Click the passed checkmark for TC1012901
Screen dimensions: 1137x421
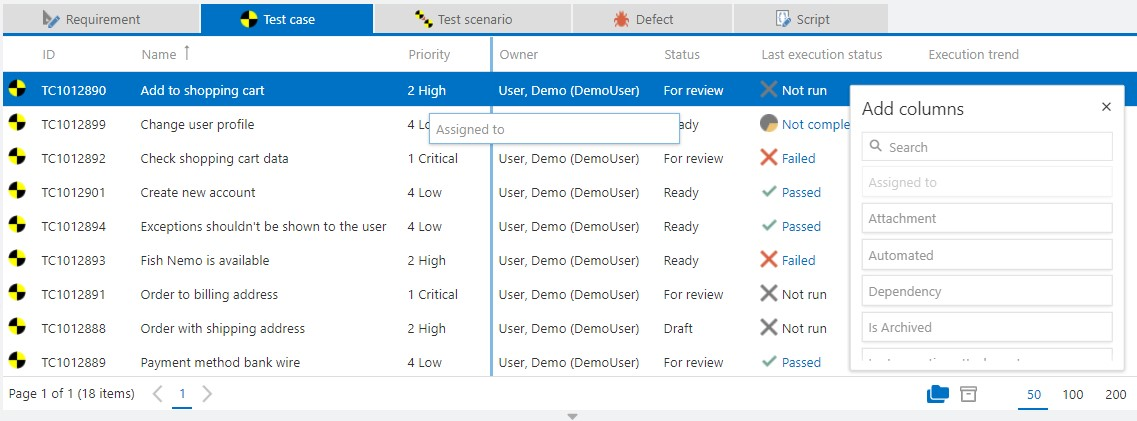(x=769, y=192)
